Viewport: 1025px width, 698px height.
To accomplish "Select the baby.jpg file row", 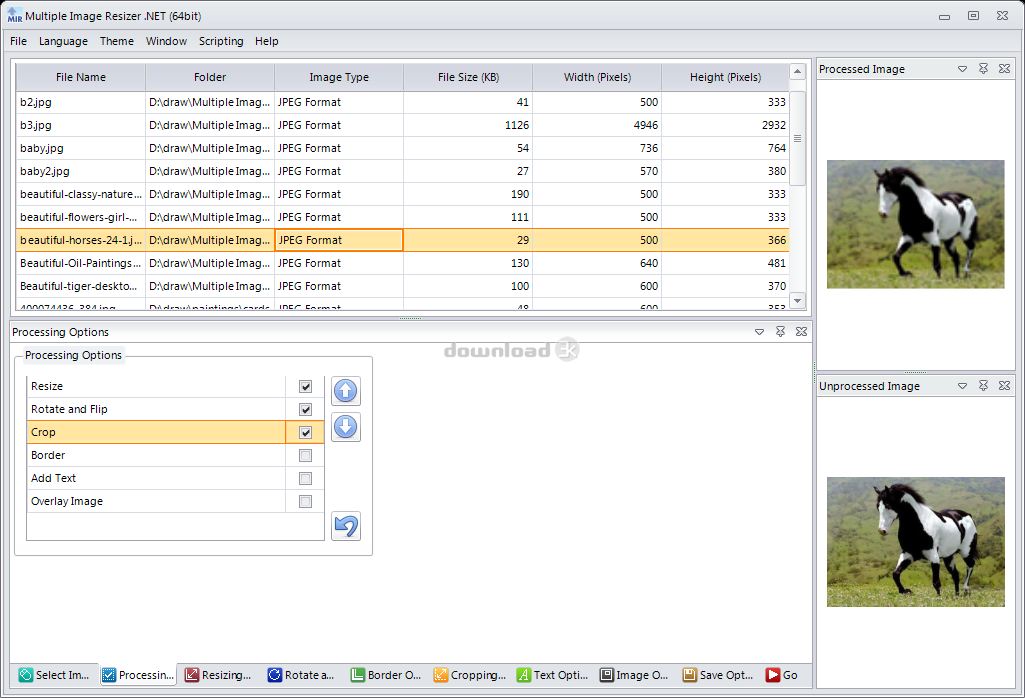I will pyautogui.click(x=403, y=148).
